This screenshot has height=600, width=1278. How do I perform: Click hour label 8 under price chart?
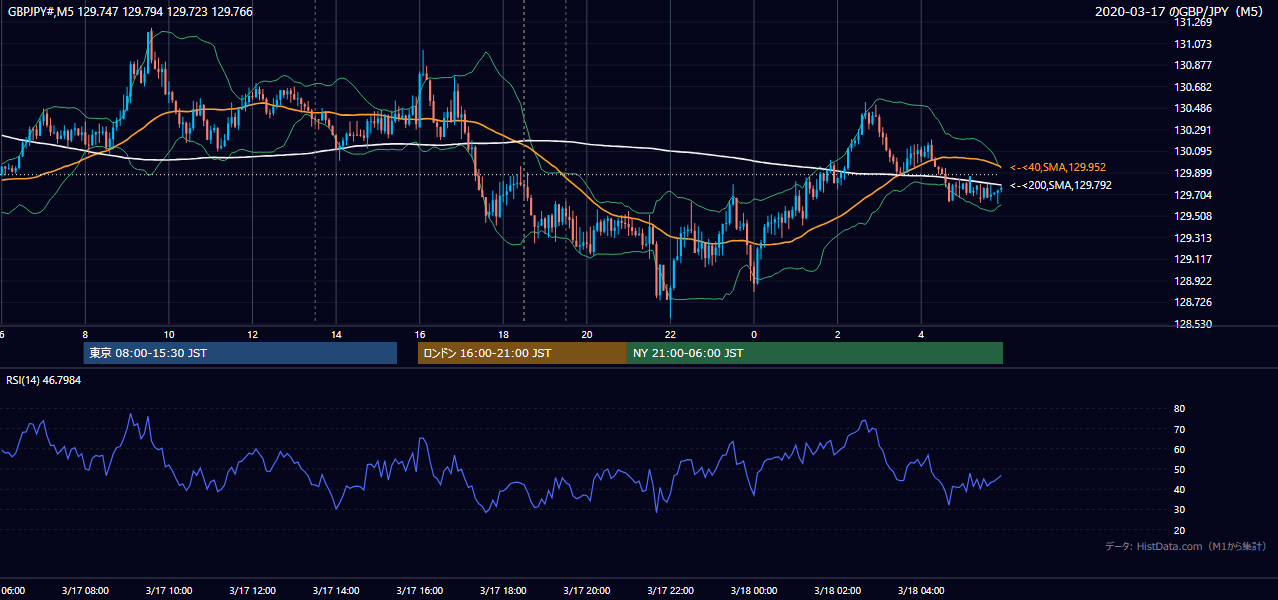point(85,335)
